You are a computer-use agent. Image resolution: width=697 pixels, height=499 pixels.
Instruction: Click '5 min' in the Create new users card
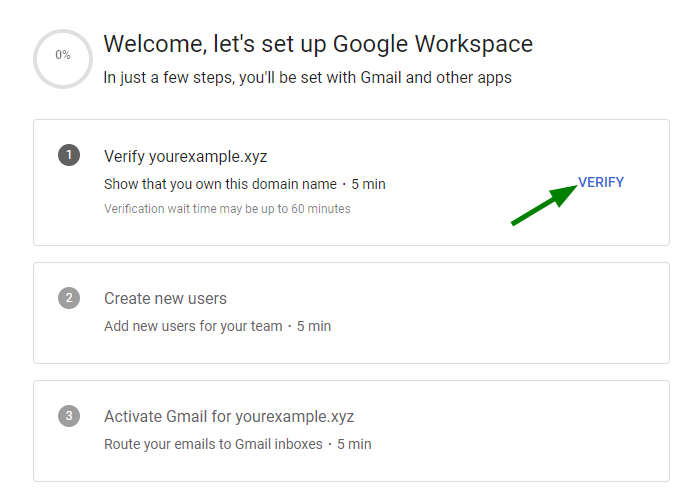(x=314, y=326)
